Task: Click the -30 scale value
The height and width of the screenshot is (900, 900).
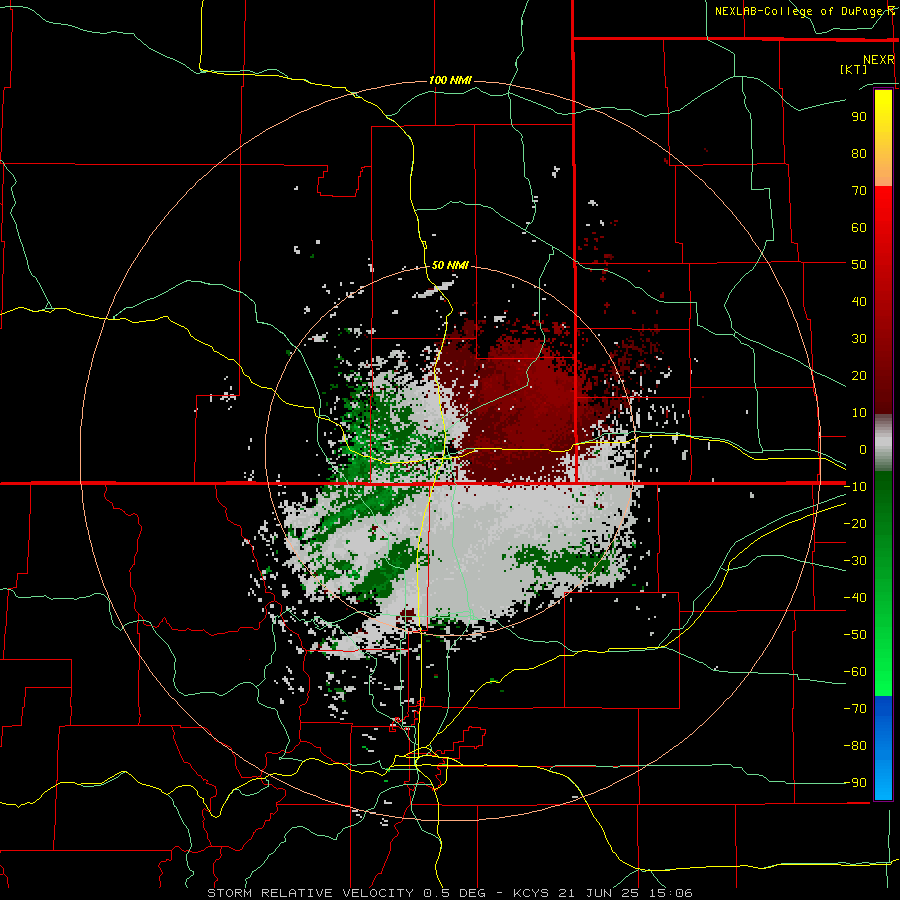Action: [855, 561]
